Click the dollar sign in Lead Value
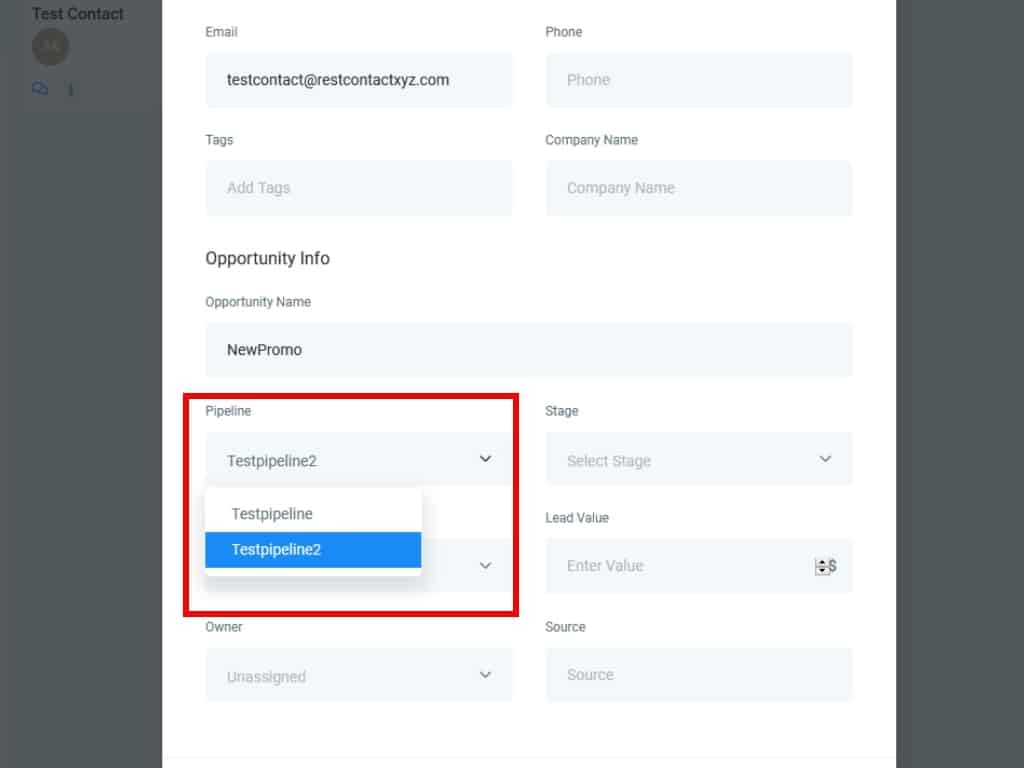Screen dimensions: 1024x768 pos(833,566)
